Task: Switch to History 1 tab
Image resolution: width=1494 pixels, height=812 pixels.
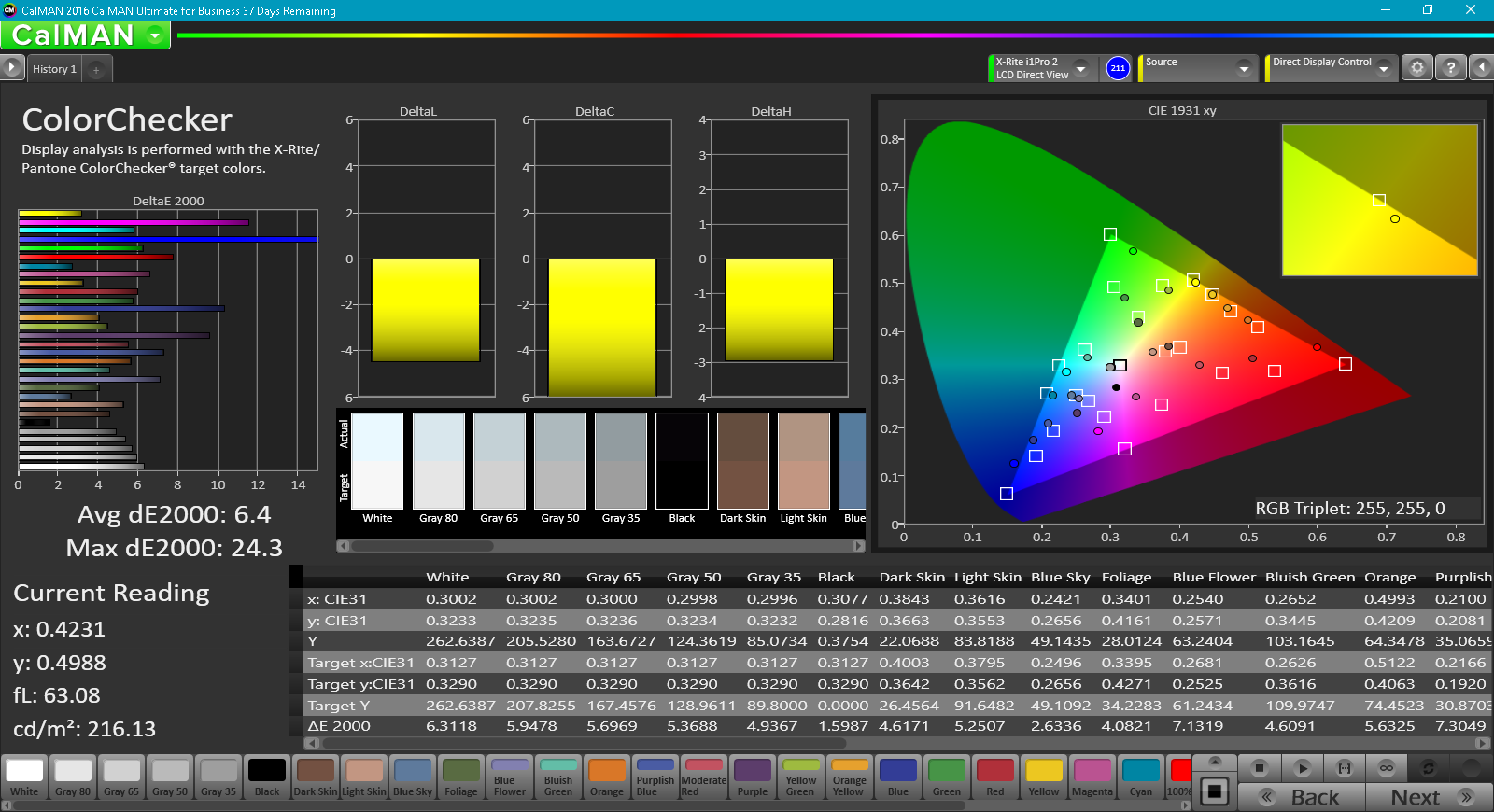Action: coord(54,69)
